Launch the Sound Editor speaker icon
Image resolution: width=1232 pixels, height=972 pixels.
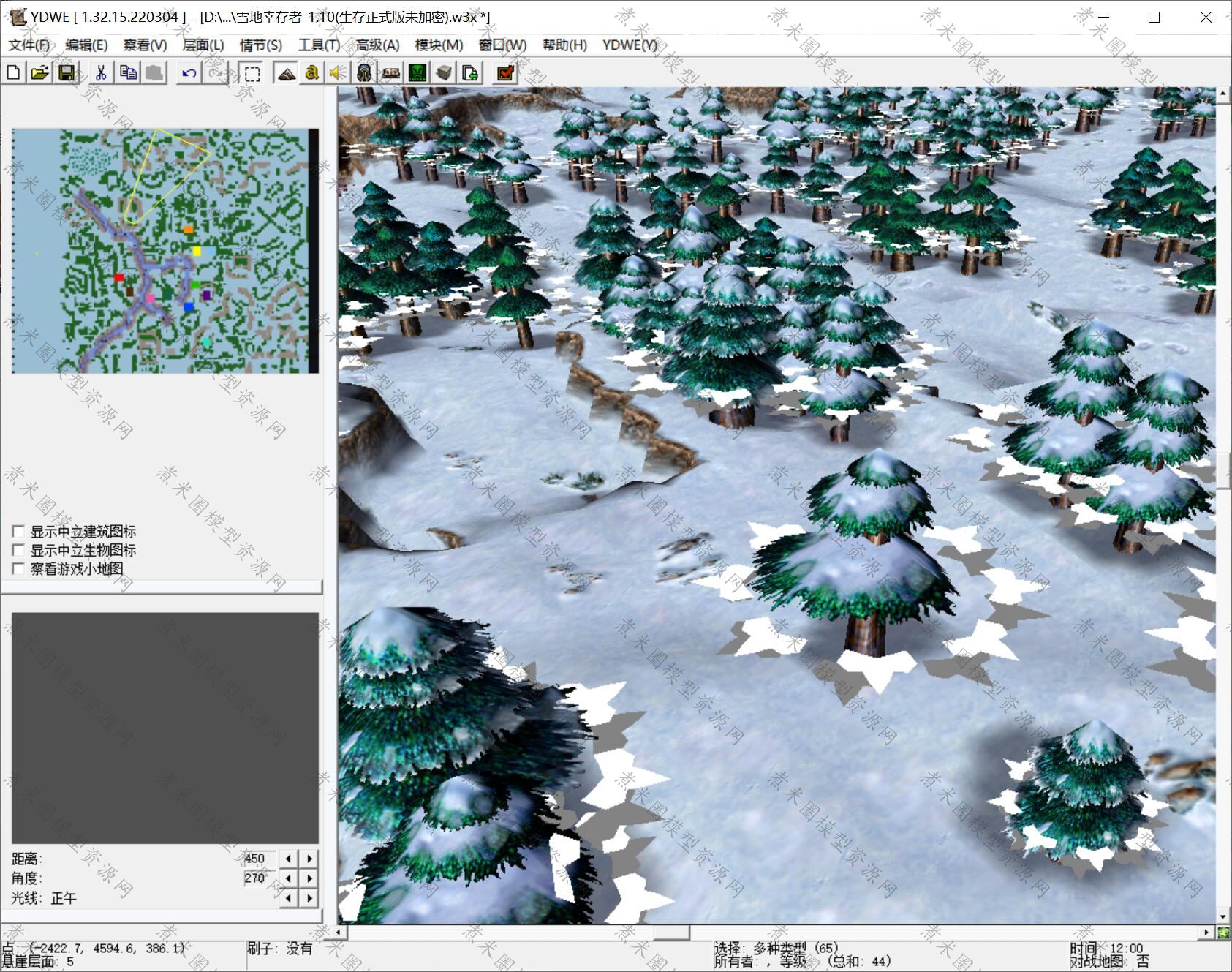pyautogui.click(x=337, y=72)
